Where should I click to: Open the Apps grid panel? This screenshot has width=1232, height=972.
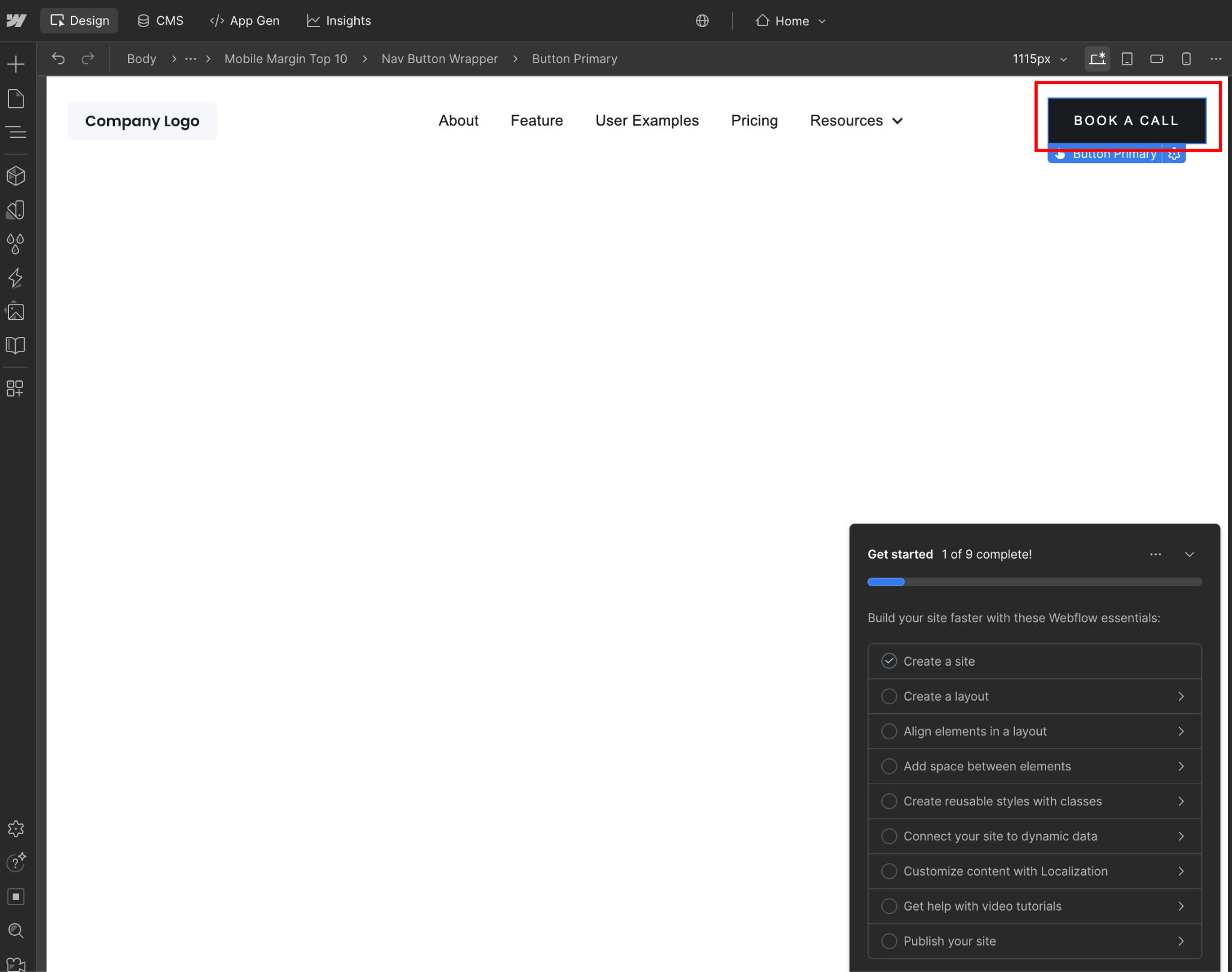click(x=15, y=388)
